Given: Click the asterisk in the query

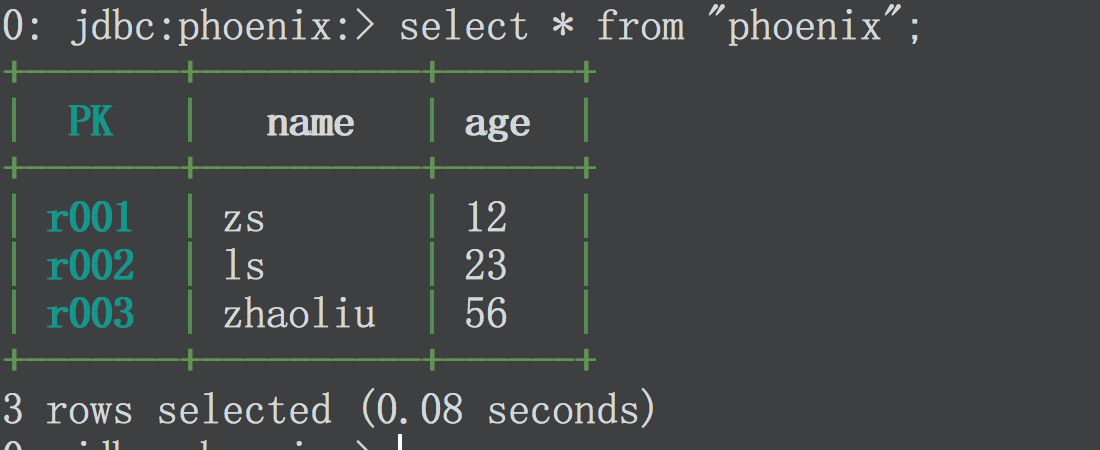Looking at the screenshot, I should click(x=563, y=27).
